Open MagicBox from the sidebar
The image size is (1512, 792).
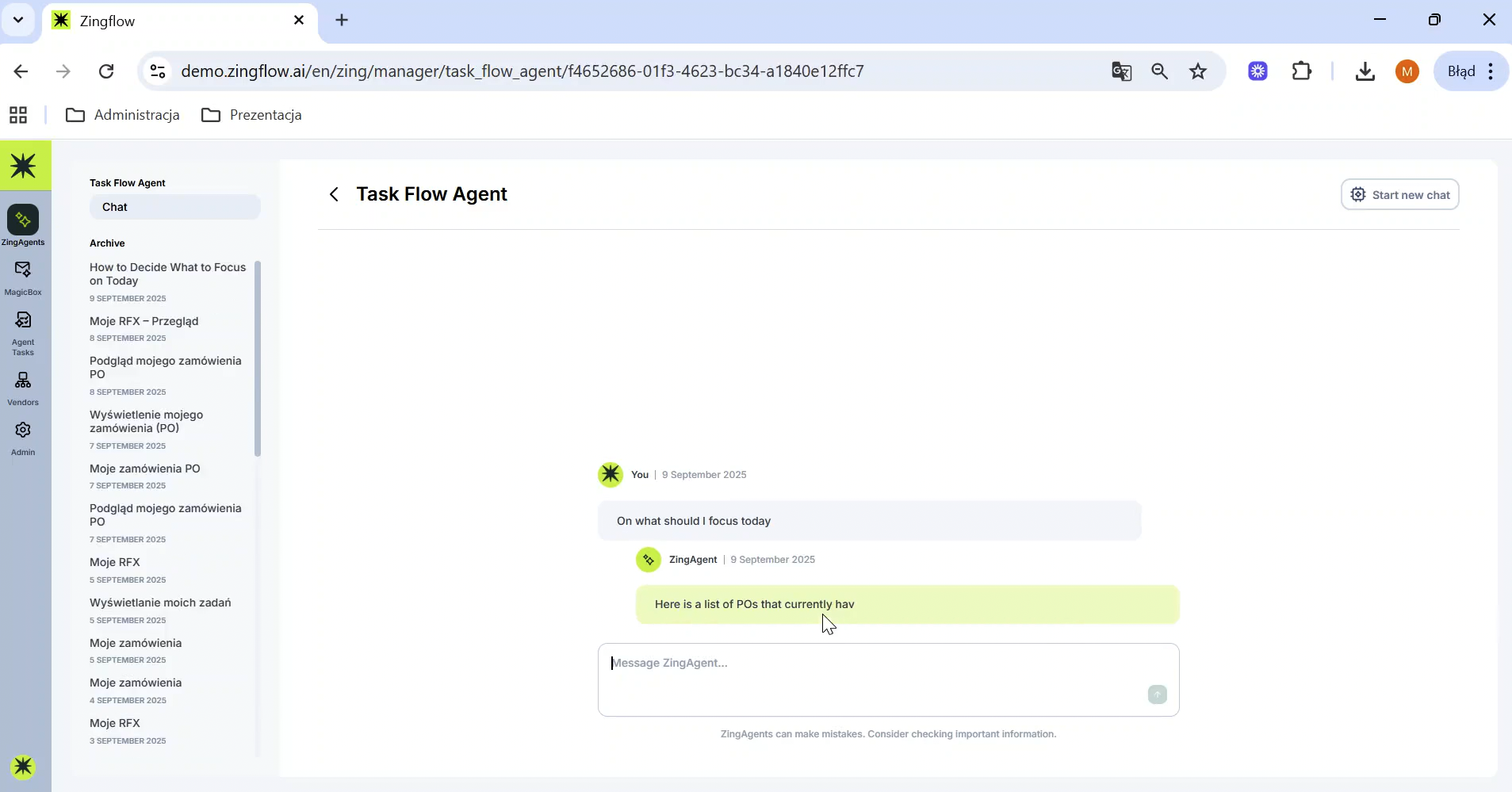tap(23, 277)
